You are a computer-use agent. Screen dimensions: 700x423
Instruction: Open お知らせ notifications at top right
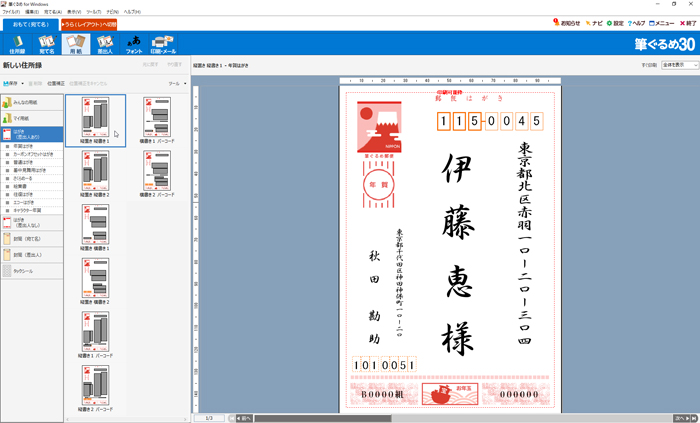(x=567, y=23)
